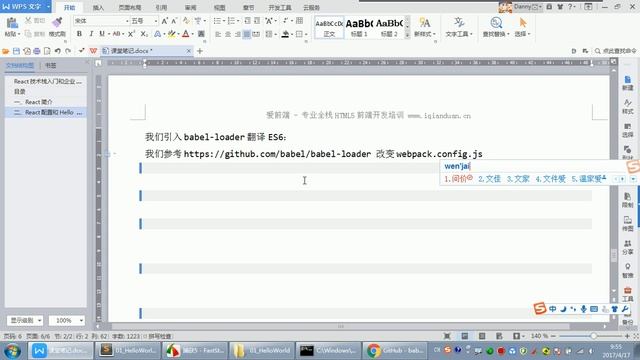Click the undo arrow icon
Image resolution: width=640 pixels, height=360 pixels.
pyautogui.click(x=58, y=51)
